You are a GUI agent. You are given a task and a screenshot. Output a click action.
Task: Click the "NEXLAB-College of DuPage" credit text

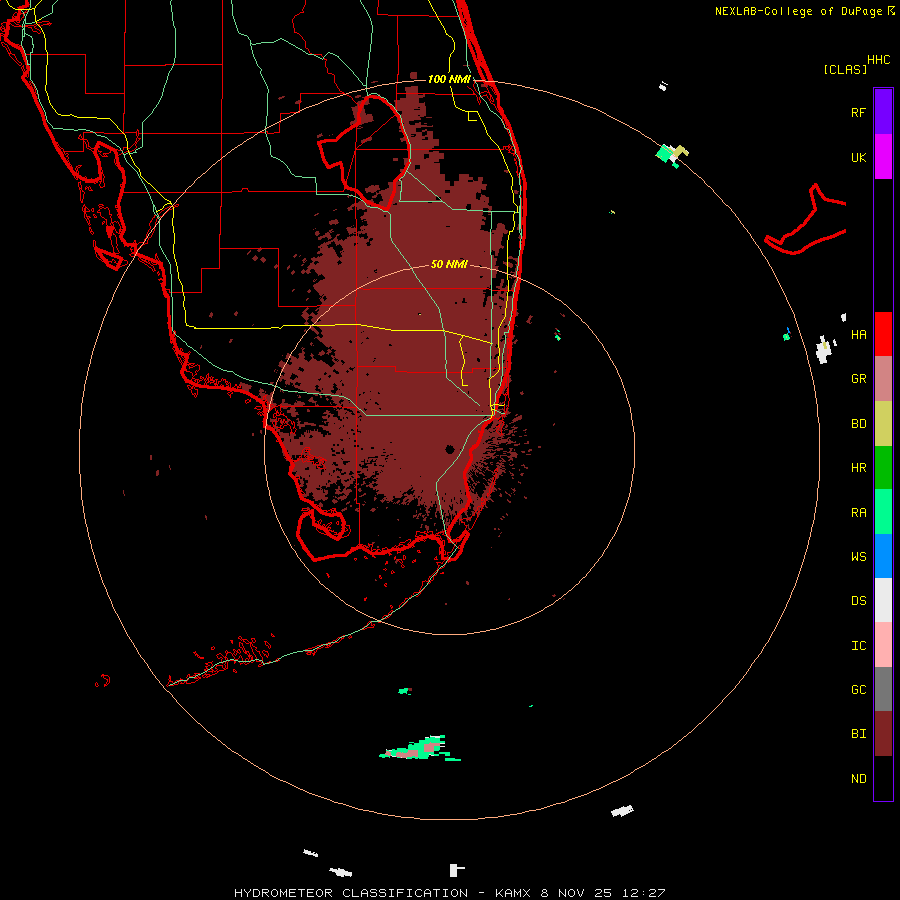point(798,11)
